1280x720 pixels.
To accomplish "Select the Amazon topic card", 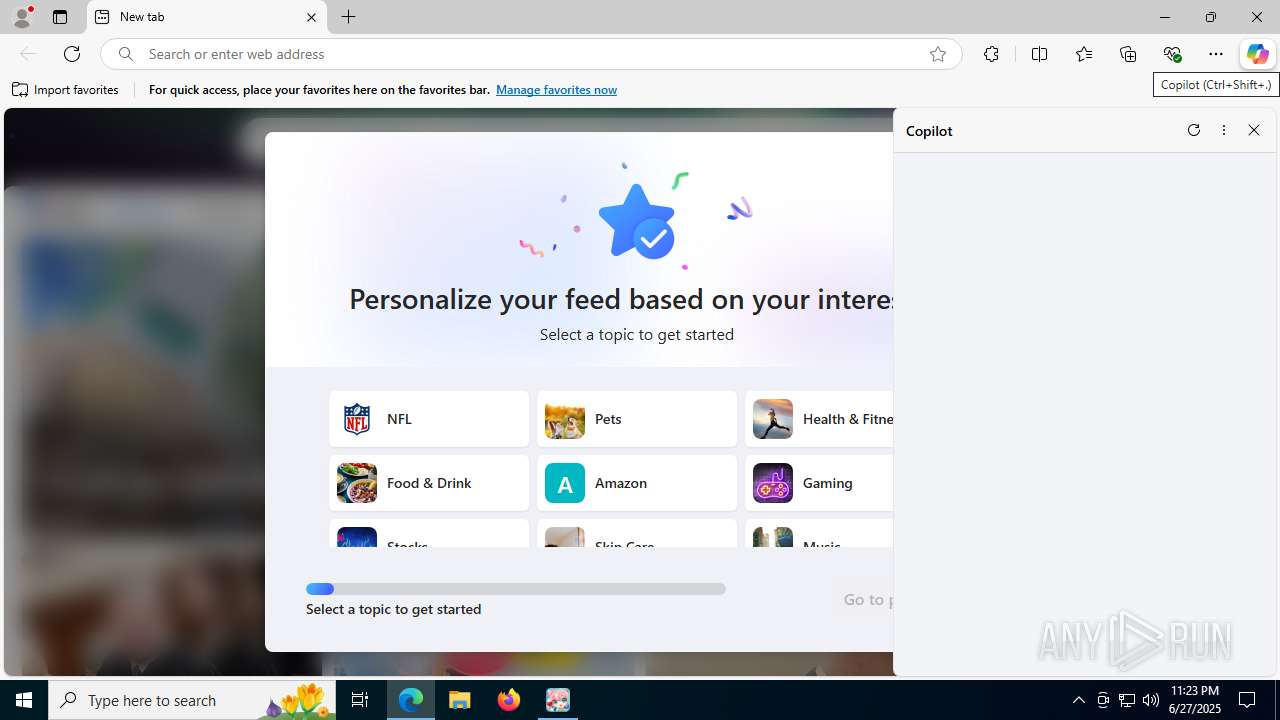I will tap(637, 483).
